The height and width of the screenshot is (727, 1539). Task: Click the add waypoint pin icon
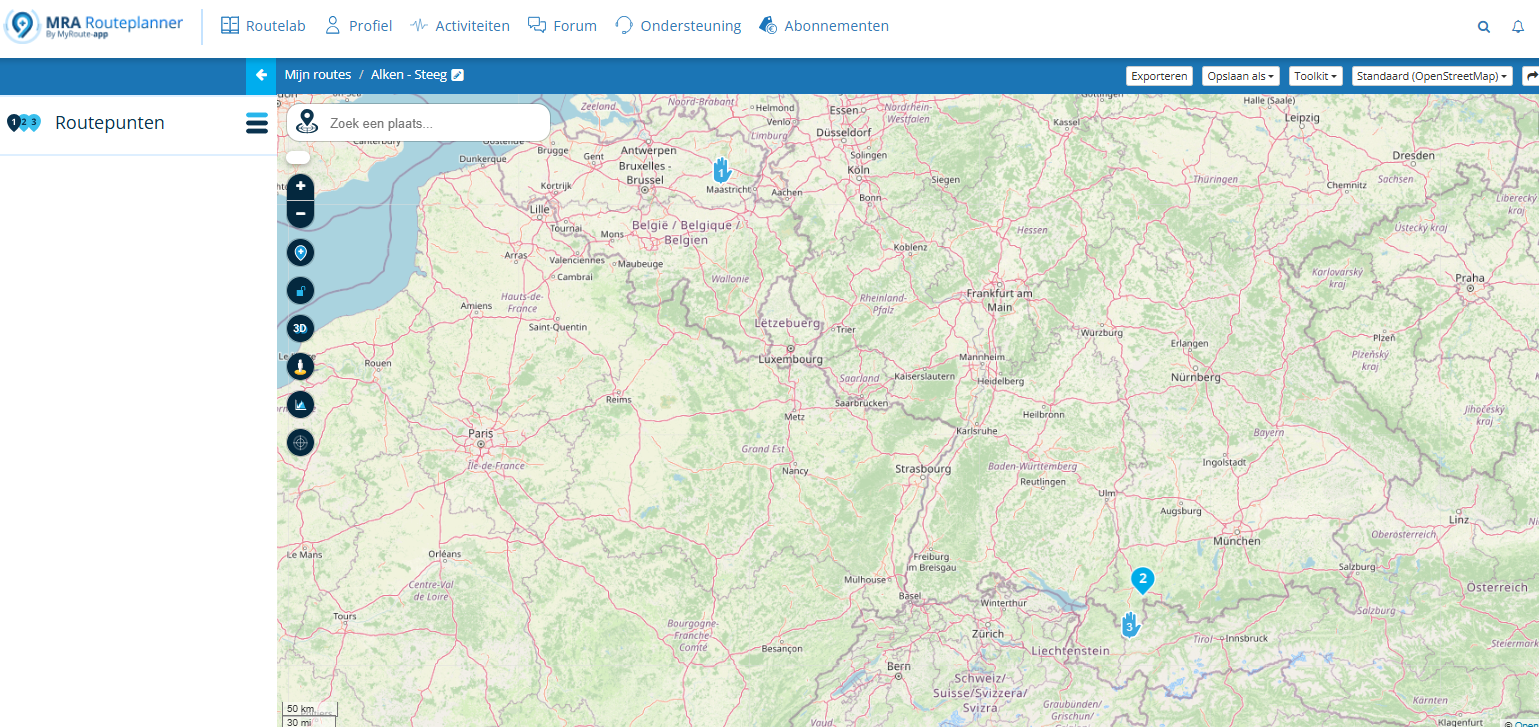pos(300,253)
